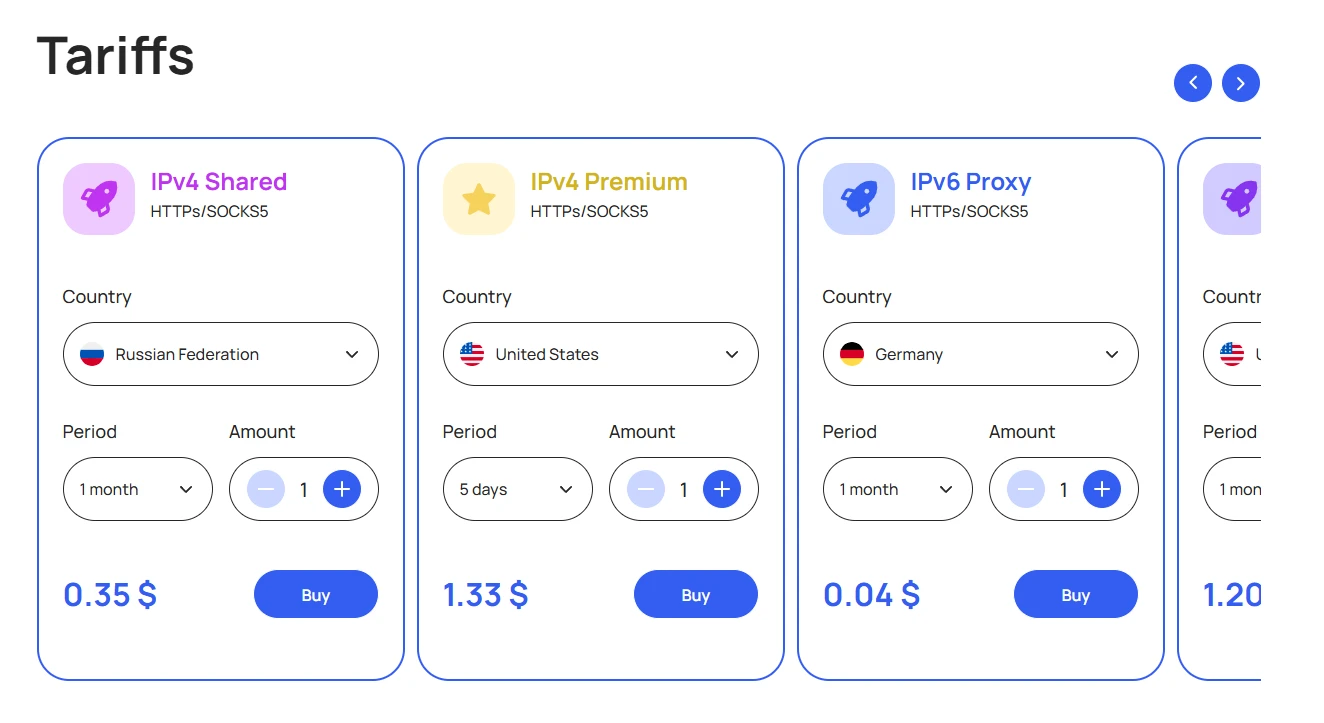The width and height of the screenshot is (1324, 723).
Task: Open the 5 days period dropdown
Action: 518,489
